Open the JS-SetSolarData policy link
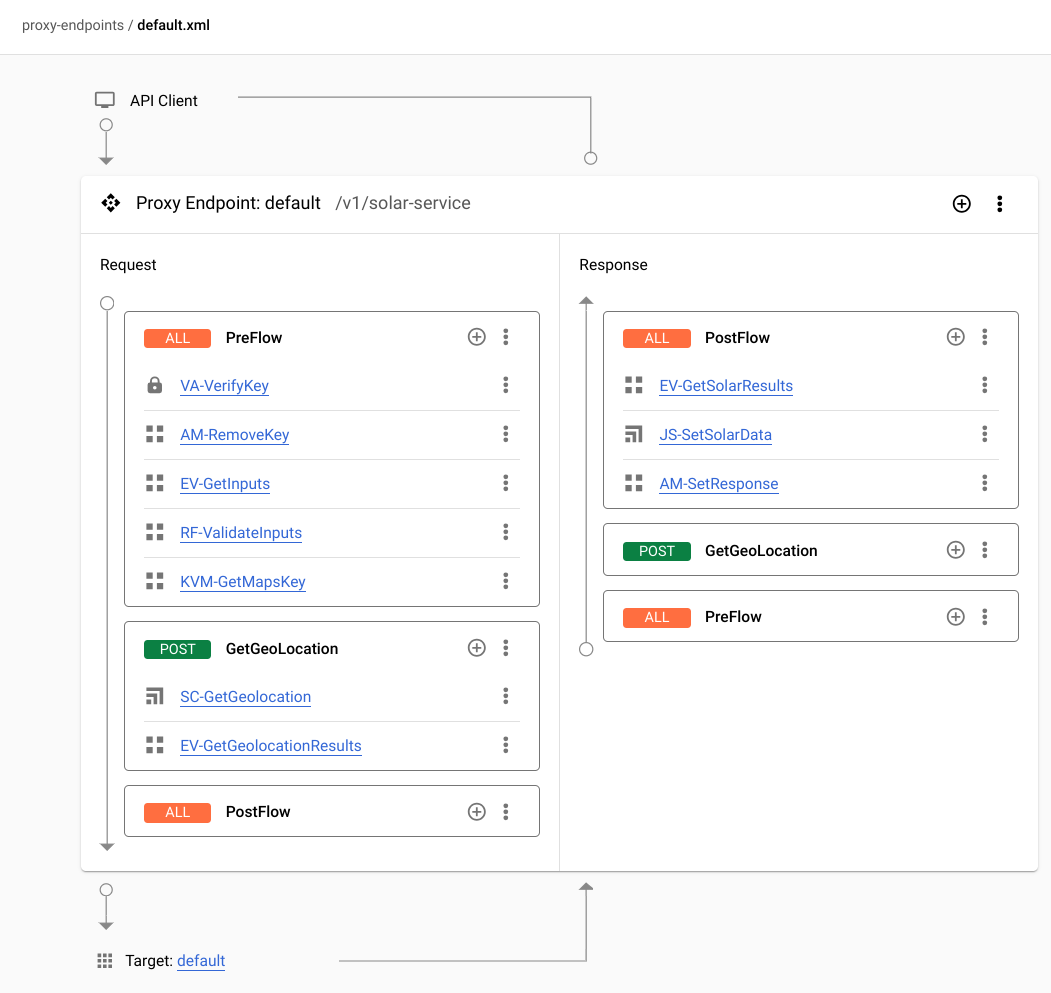 pyautogui.click(x=715, y=434)
